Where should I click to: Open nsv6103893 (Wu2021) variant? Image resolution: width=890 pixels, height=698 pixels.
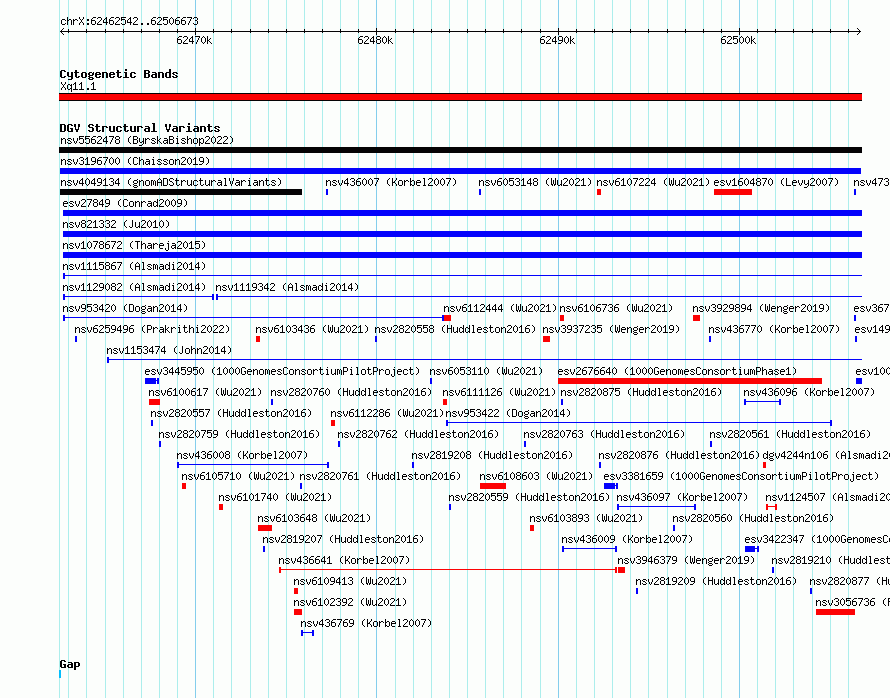586,518
